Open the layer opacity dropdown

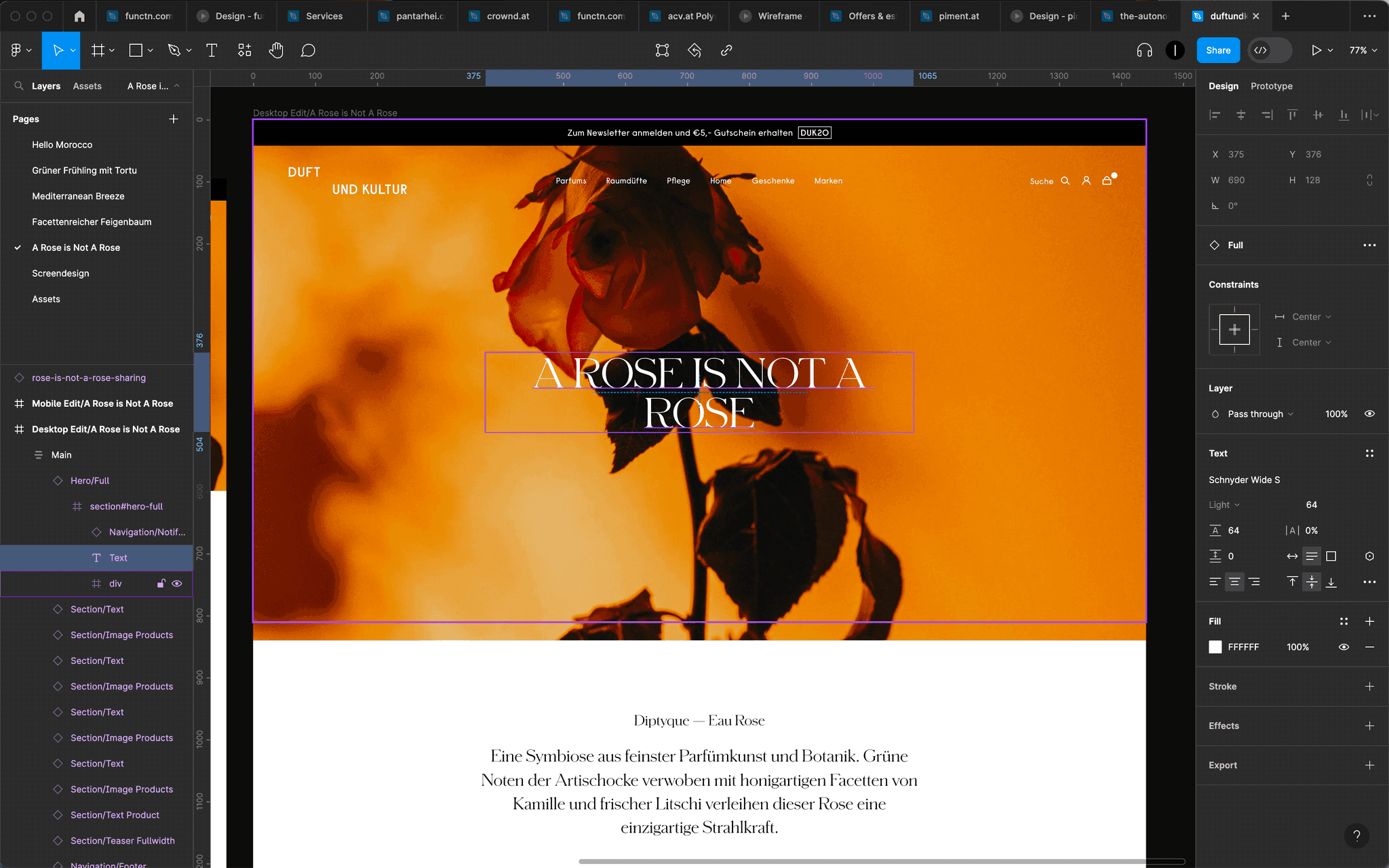click(x=1337, y=413)
